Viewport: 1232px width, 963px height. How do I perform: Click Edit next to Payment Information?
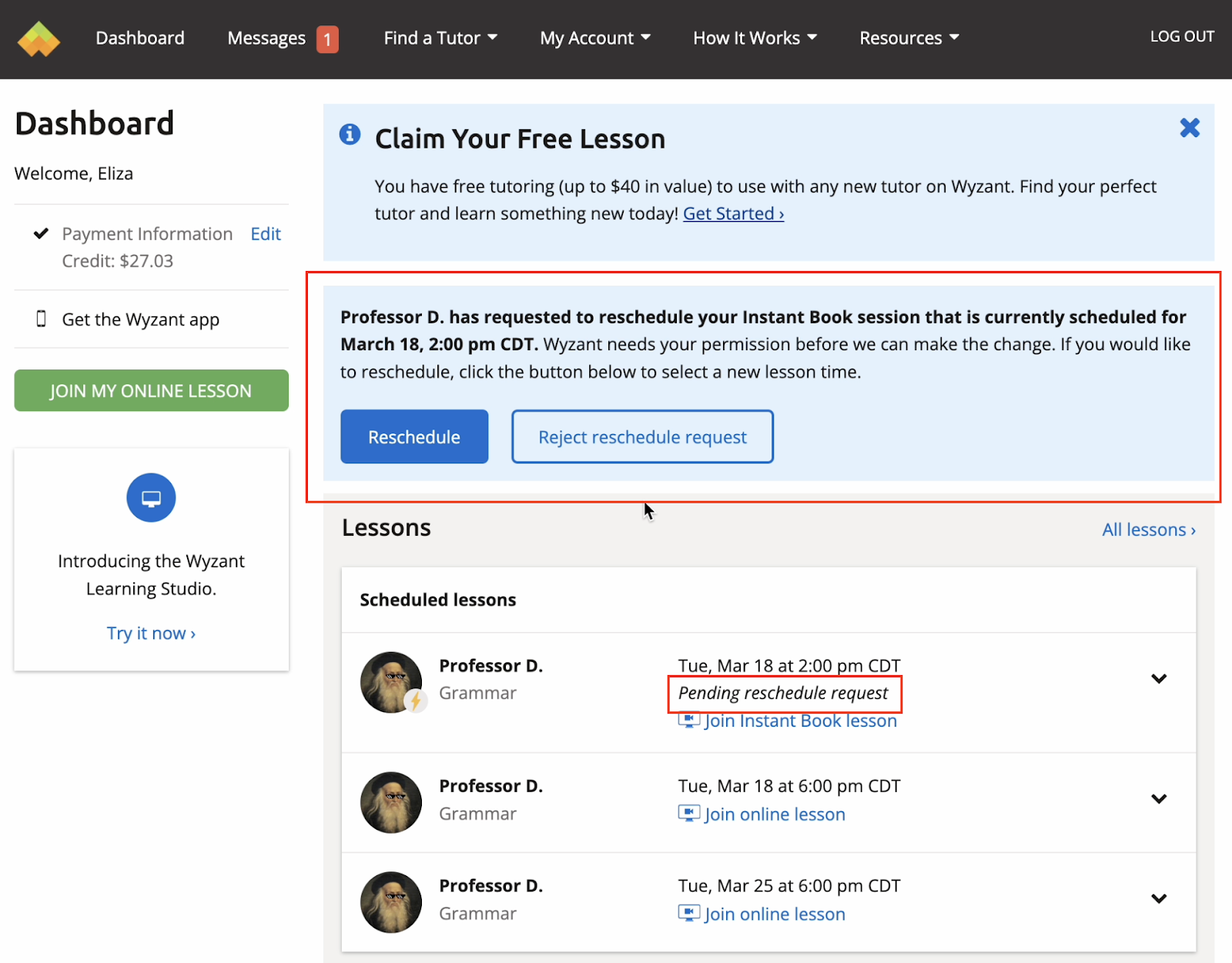pos(266,234)
